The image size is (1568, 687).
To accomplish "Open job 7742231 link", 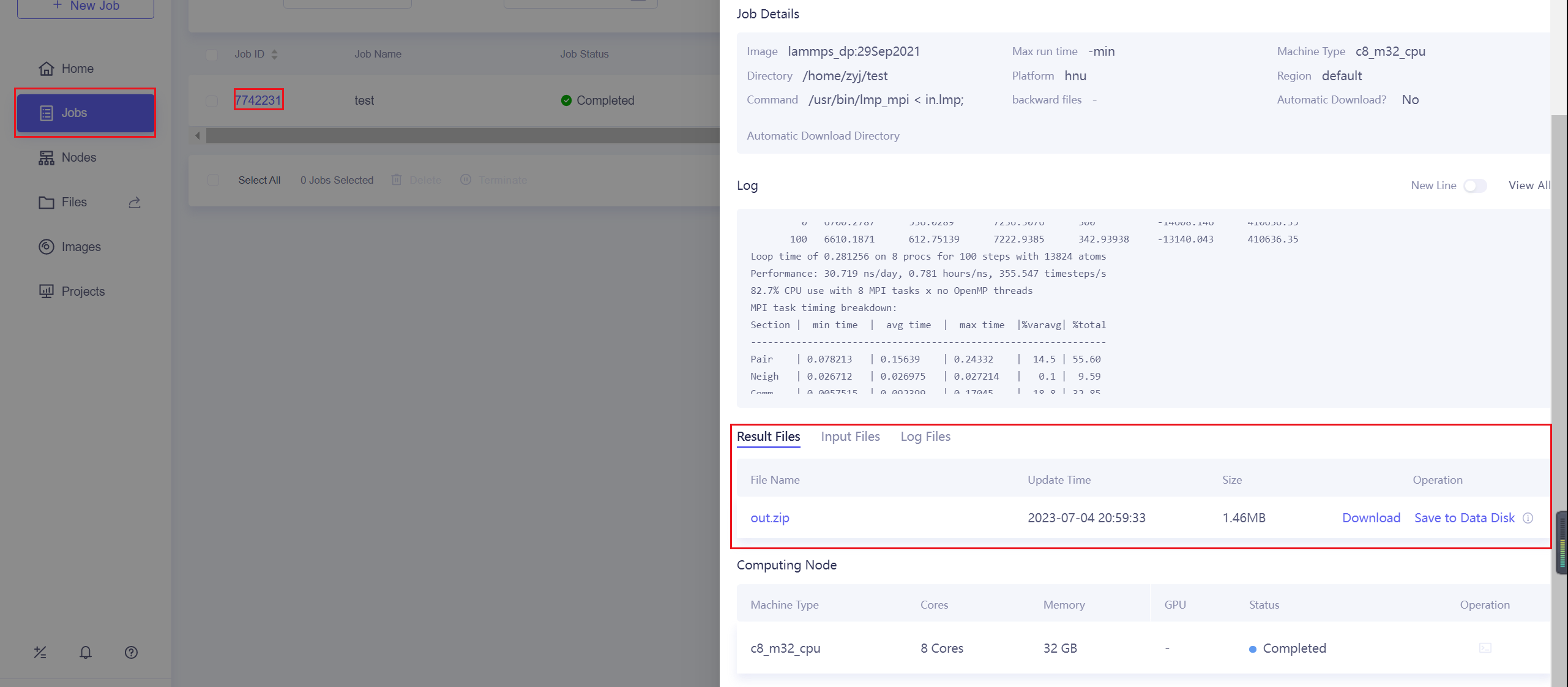I will point(258,100).
